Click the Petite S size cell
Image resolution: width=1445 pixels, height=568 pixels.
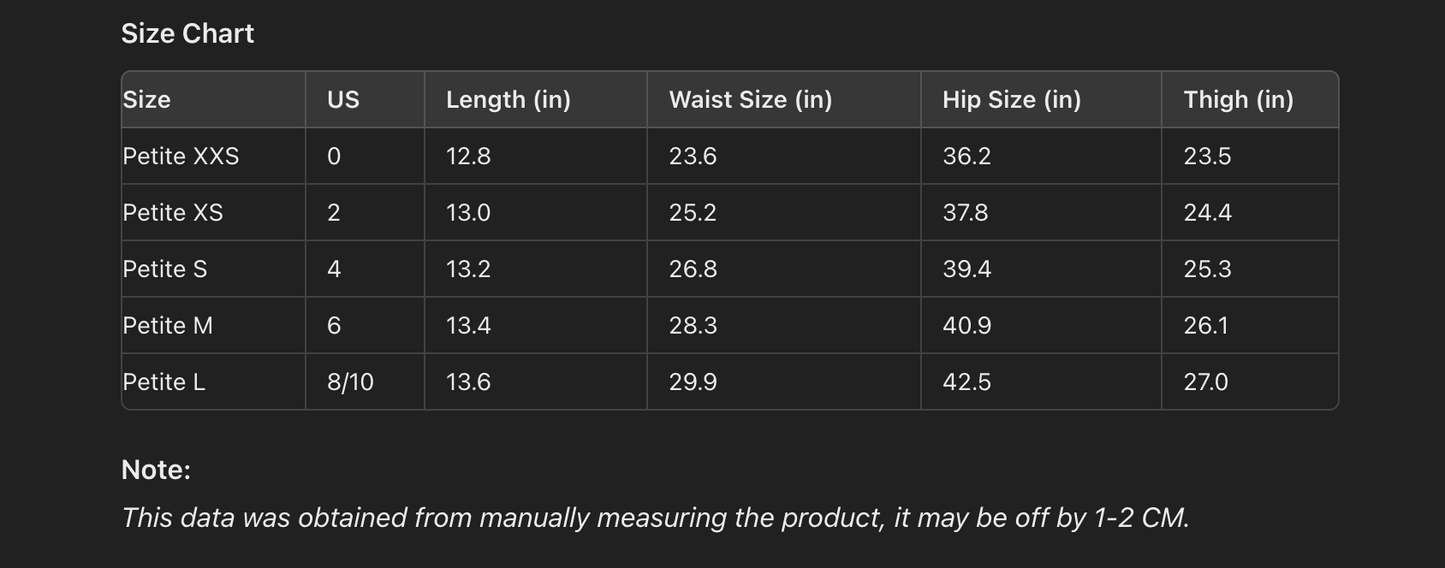[x=165, y=270]
